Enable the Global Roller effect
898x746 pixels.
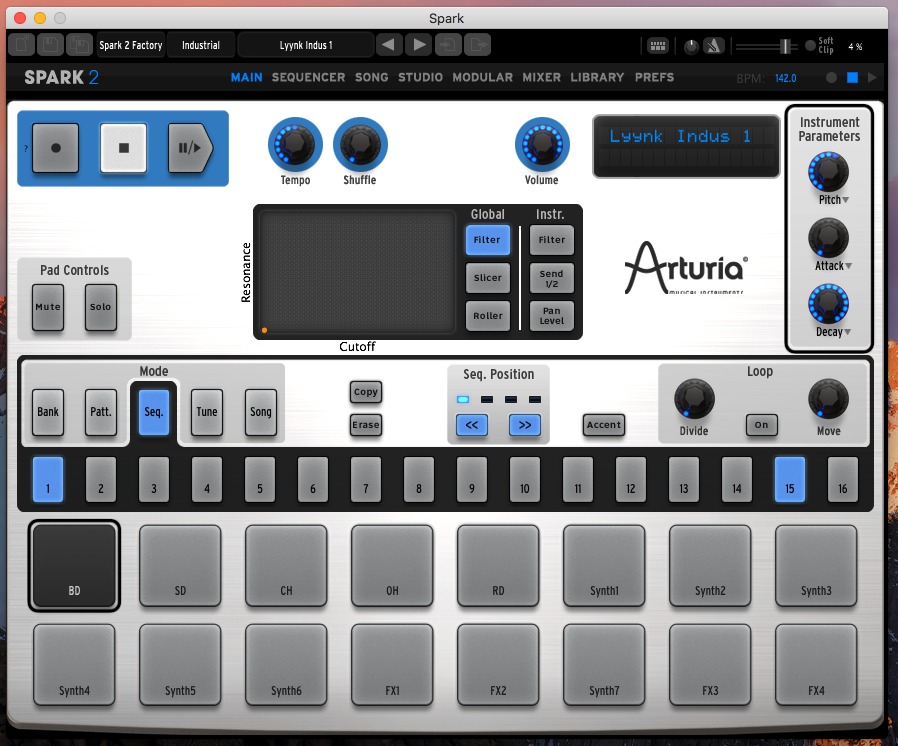tap(487, 315)
